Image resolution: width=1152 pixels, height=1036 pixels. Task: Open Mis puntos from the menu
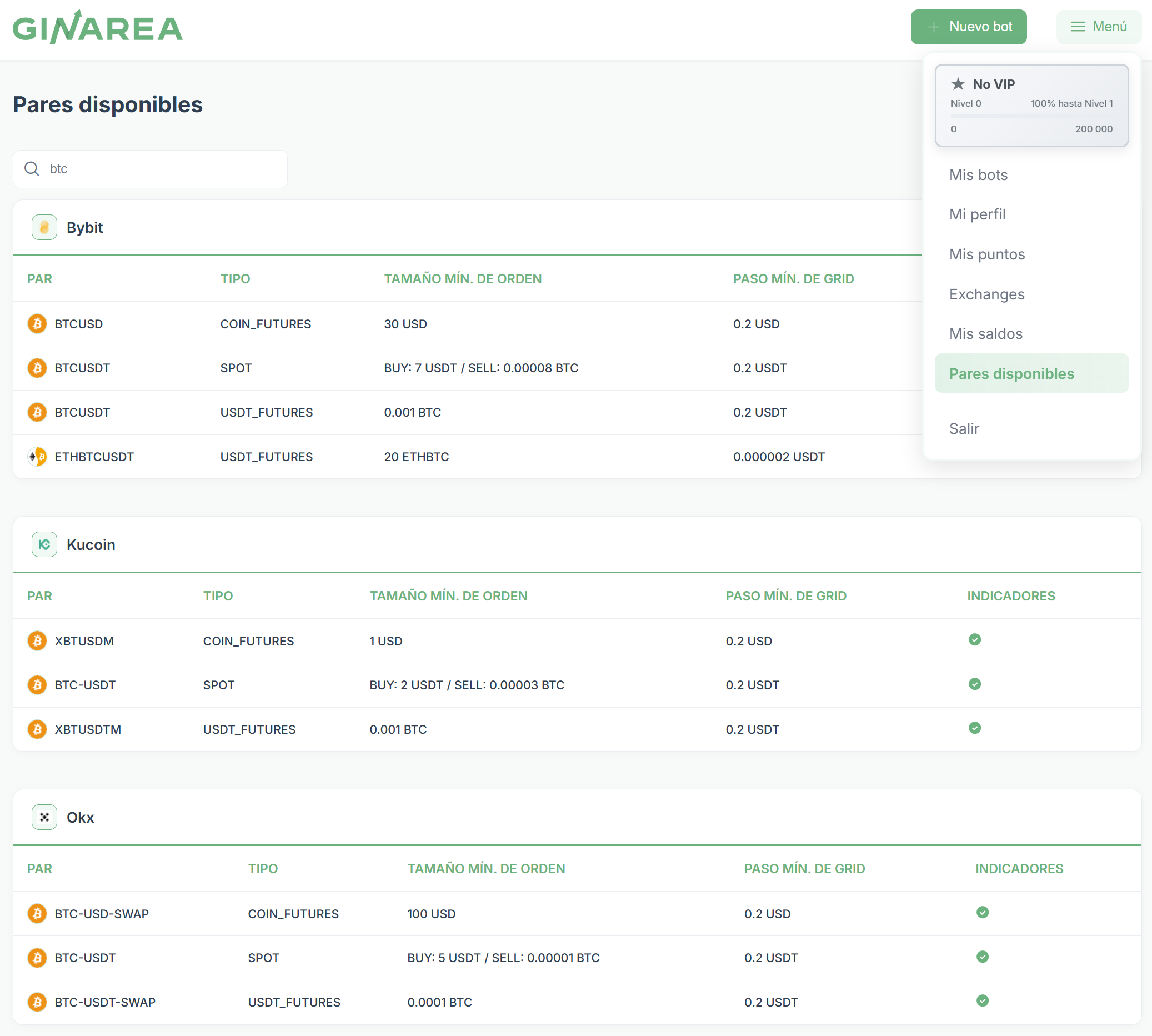coord(1031,254)
